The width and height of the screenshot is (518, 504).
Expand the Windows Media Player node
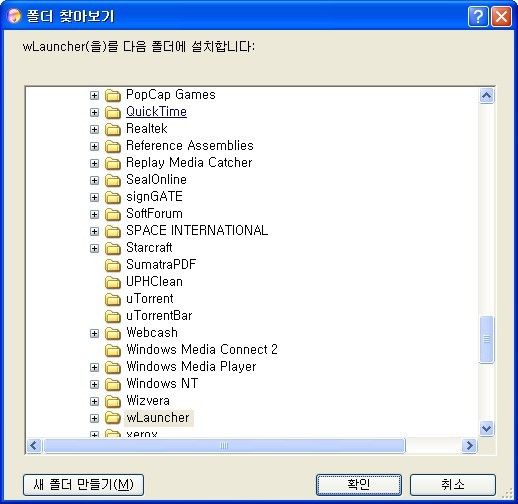coord(94,368)
